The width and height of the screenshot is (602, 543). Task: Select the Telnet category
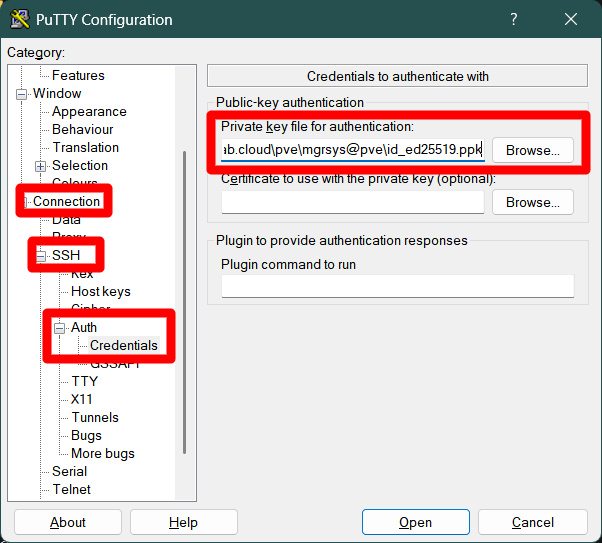point(71,489)
